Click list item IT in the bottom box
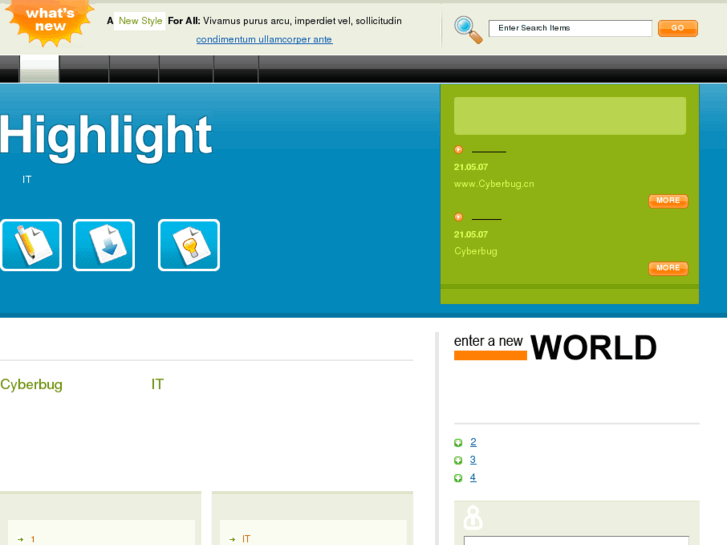This screenshot has width=727, height=545. [246, 539]
